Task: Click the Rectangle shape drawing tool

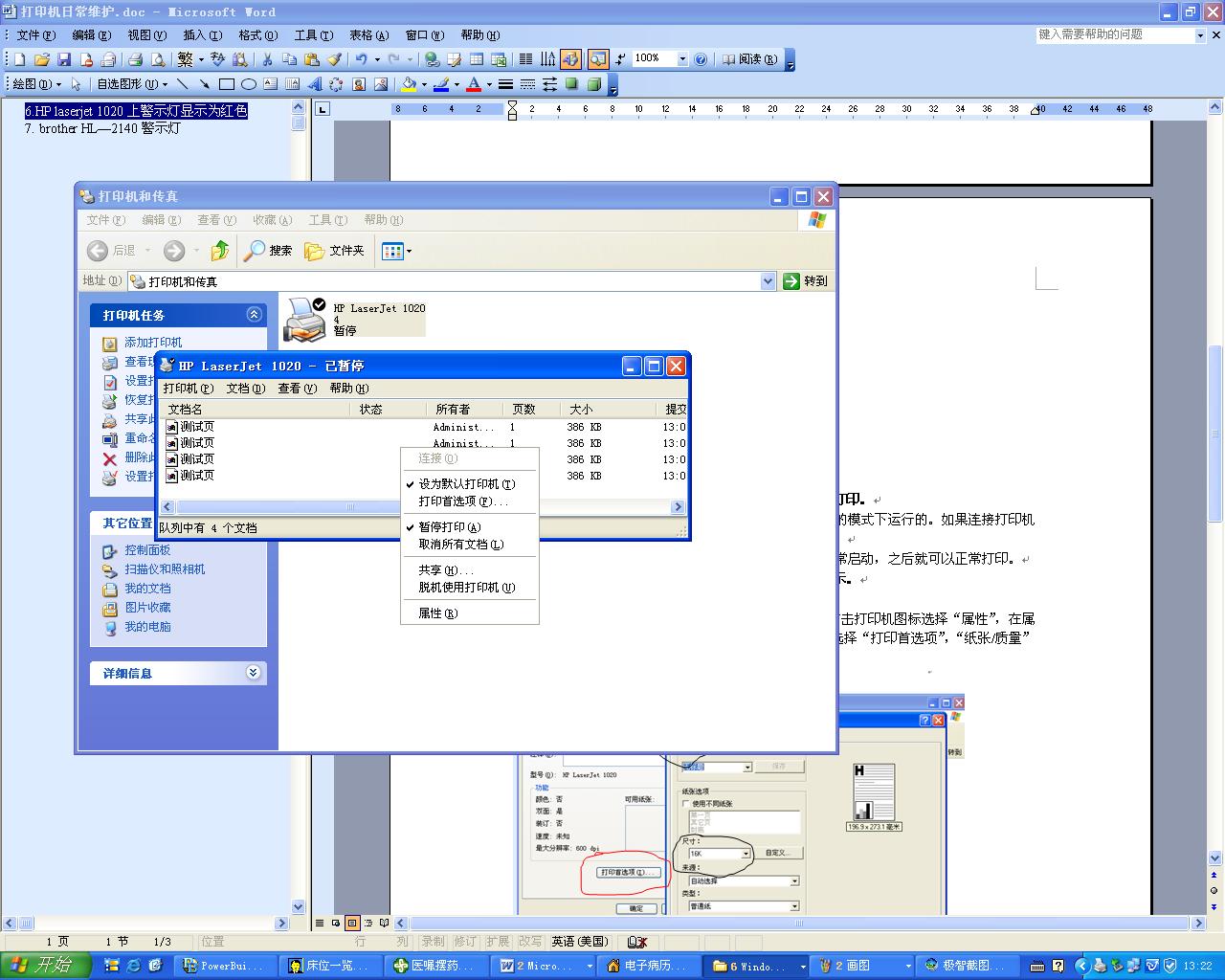Action: pyautogui.click(x=227, y=84)
